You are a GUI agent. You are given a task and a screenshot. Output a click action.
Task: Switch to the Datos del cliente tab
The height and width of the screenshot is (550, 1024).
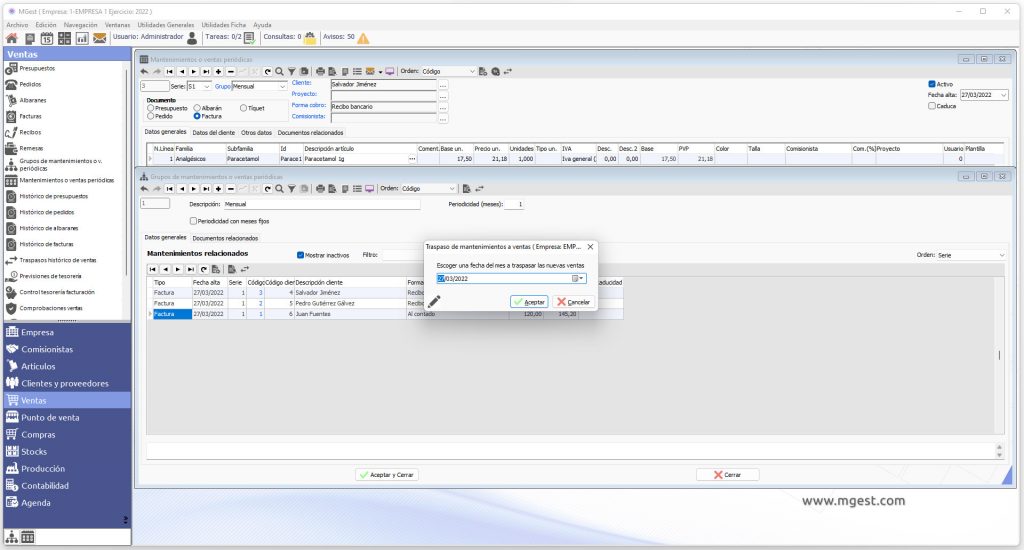coord(214,133)
